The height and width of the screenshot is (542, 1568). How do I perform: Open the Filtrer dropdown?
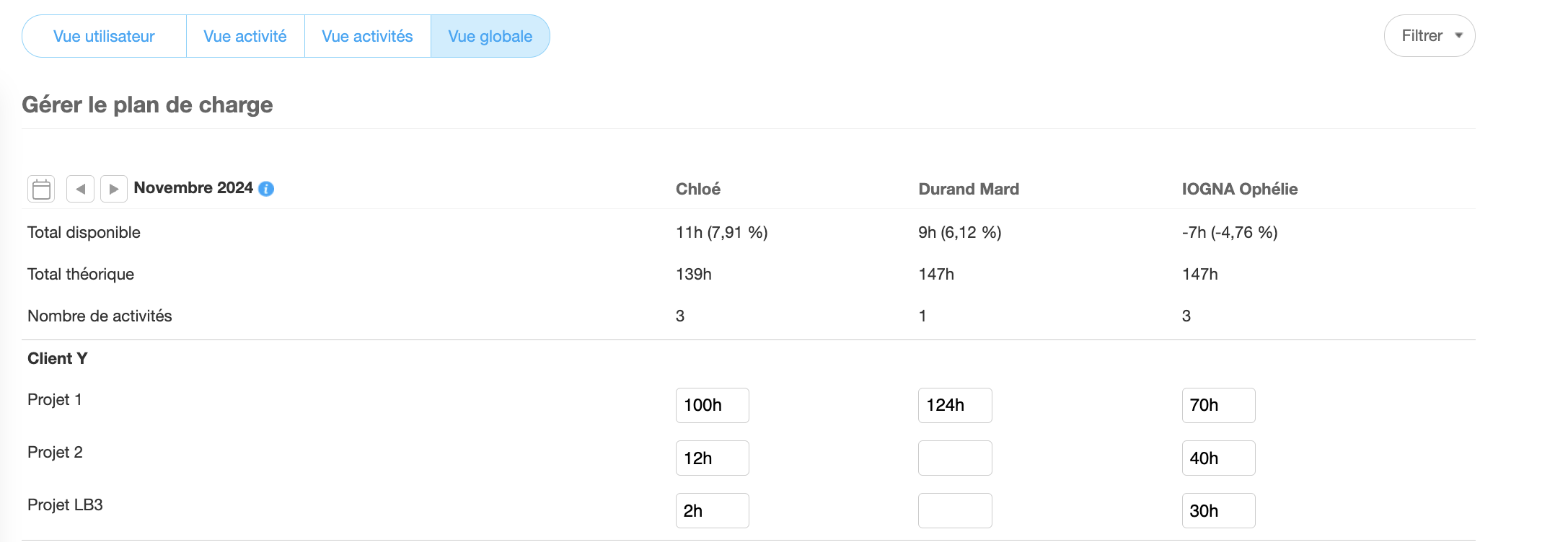[x=1430, y=36]
